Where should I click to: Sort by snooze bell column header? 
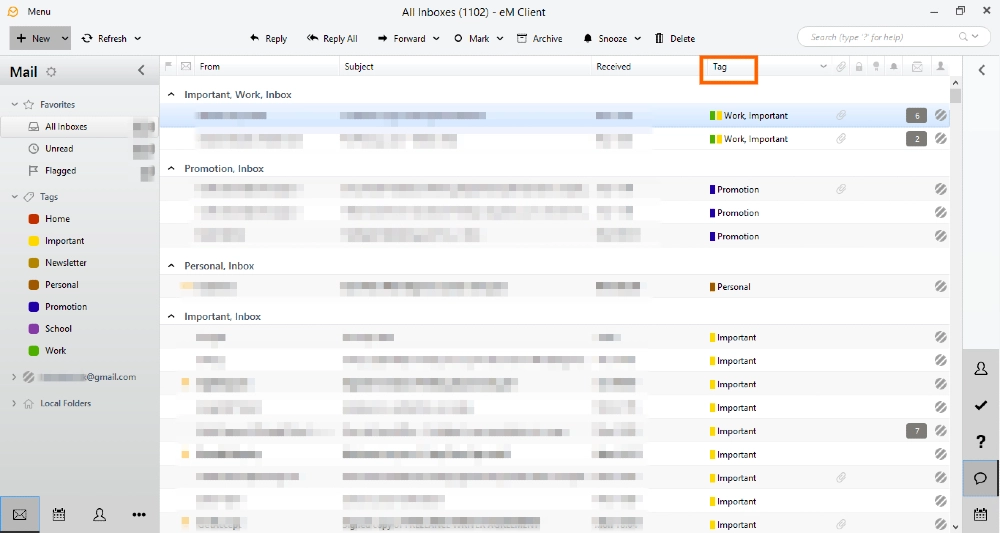(894, 66)
